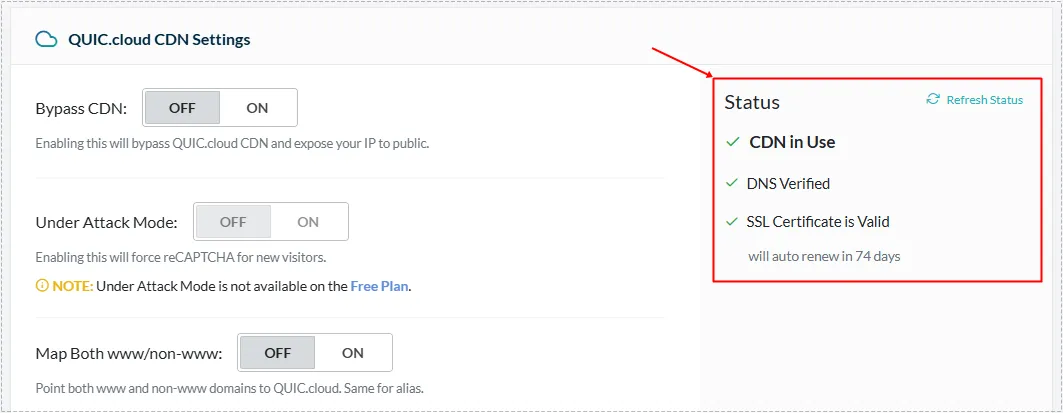This screenshot has width=1063, height=413.
Task: Turn Map Both www/non-www OFF
Action: tap(277, 353)
